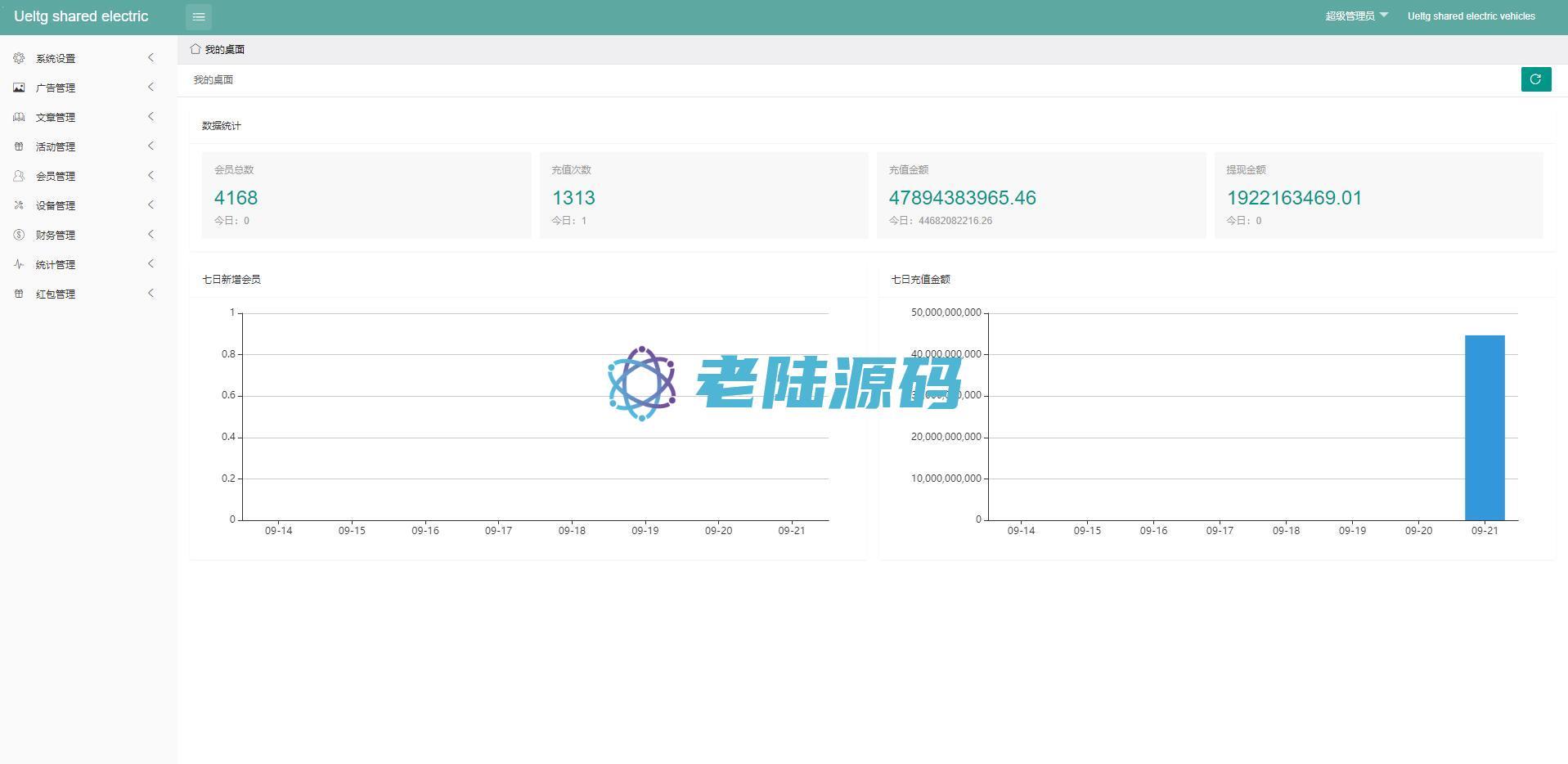Screen dimensions: 1568x764
Task: Click the blue 09-21 recharge bar
Action: [1484, 427]
